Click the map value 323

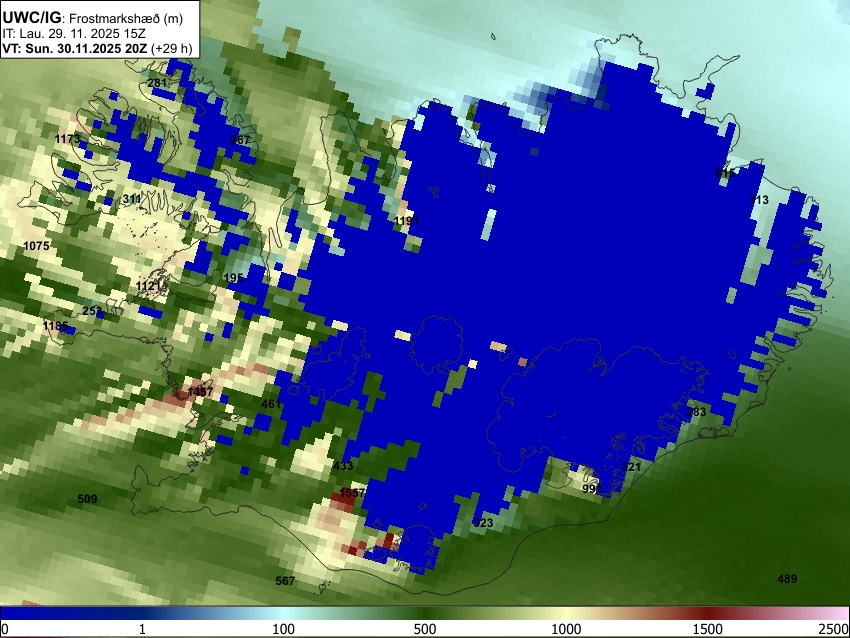483,523
